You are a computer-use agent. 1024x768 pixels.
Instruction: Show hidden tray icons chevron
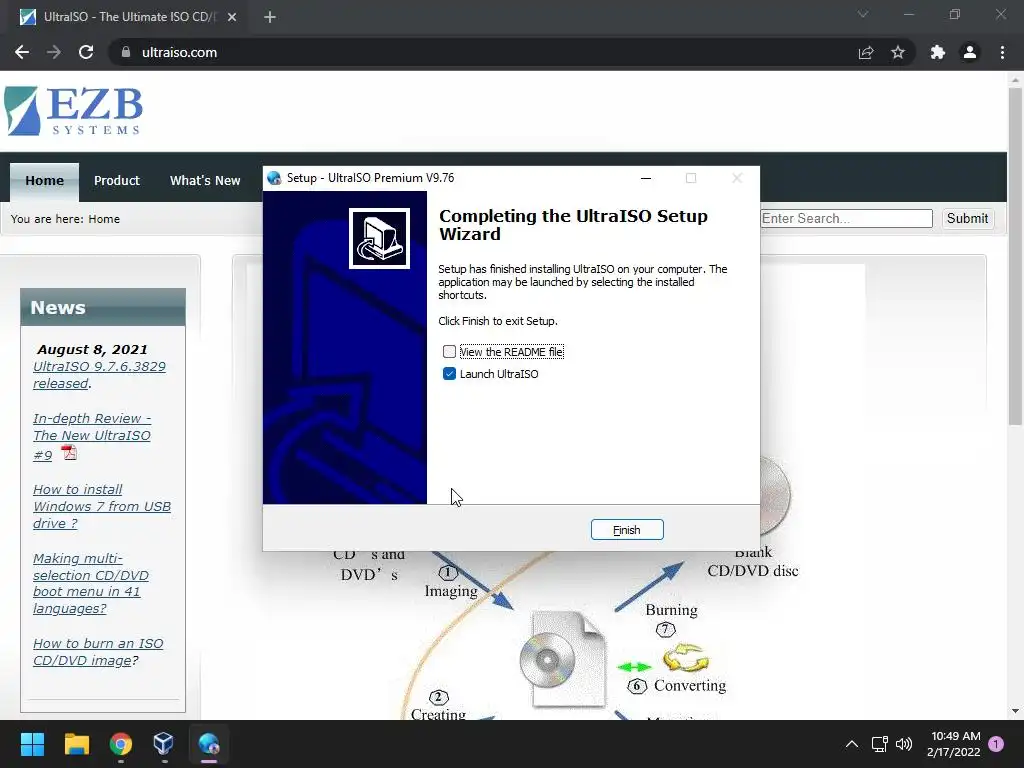pyautogui.click(x=852, y=744)
